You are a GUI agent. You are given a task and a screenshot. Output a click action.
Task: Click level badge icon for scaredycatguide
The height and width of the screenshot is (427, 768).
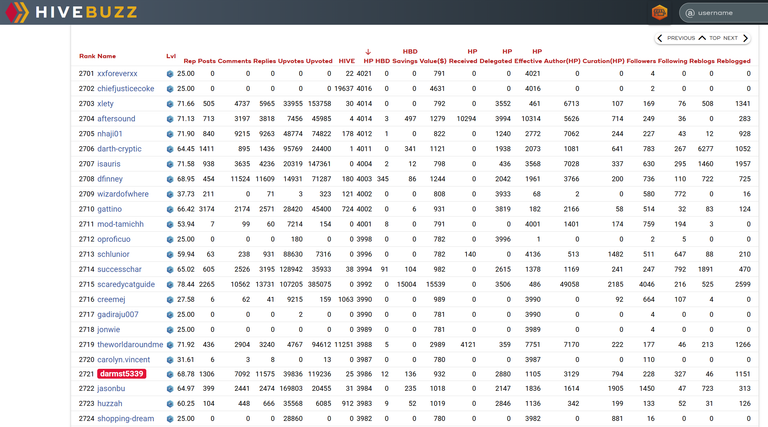click(x=170, y=285)
